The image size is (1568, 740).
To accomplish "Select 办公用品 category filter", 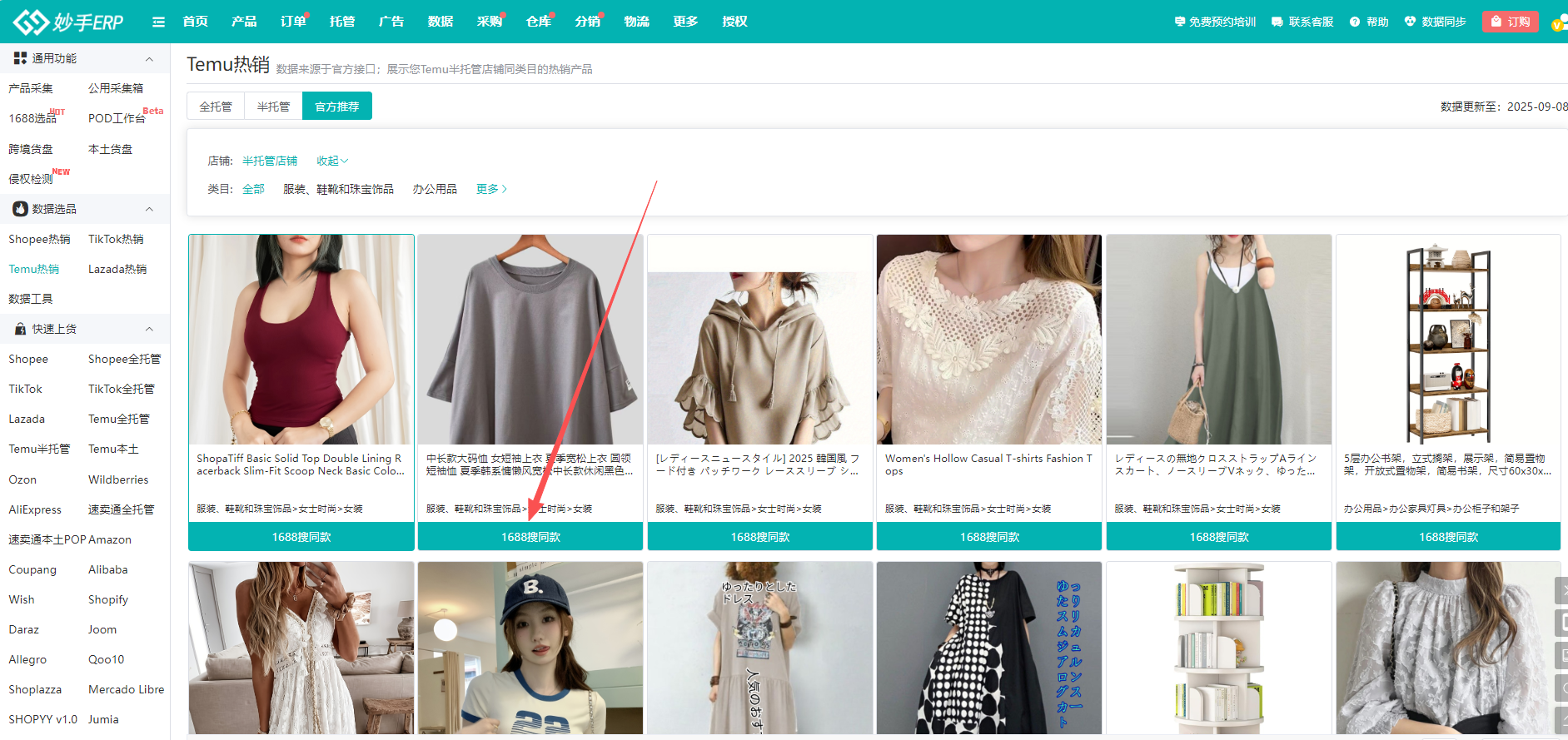I will tap(435, 189).
